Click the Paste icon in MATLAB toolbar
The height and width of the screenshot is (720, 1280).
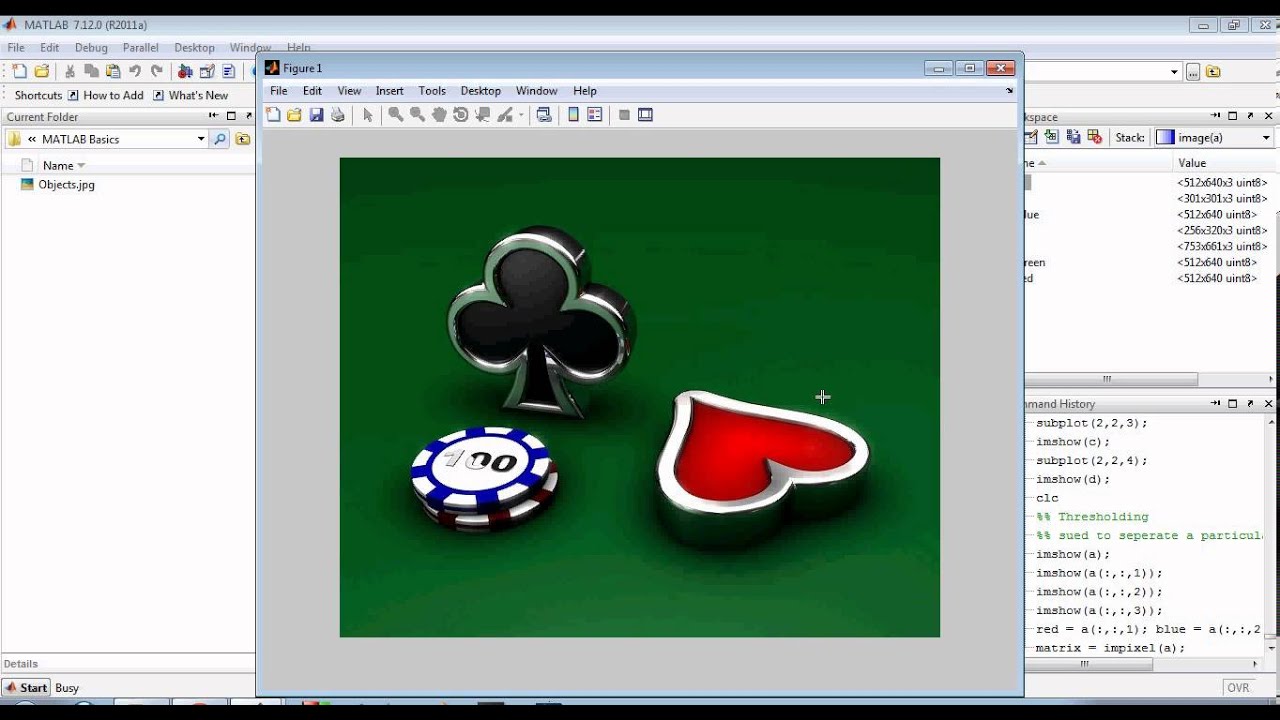pos(112,71)
